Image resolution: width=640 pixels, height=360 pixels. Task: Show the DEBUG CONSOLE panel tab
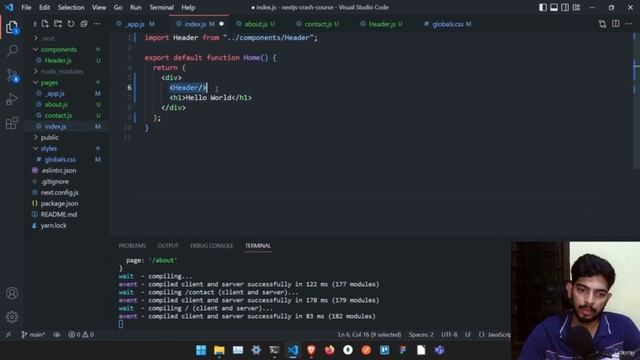[211, 246]
